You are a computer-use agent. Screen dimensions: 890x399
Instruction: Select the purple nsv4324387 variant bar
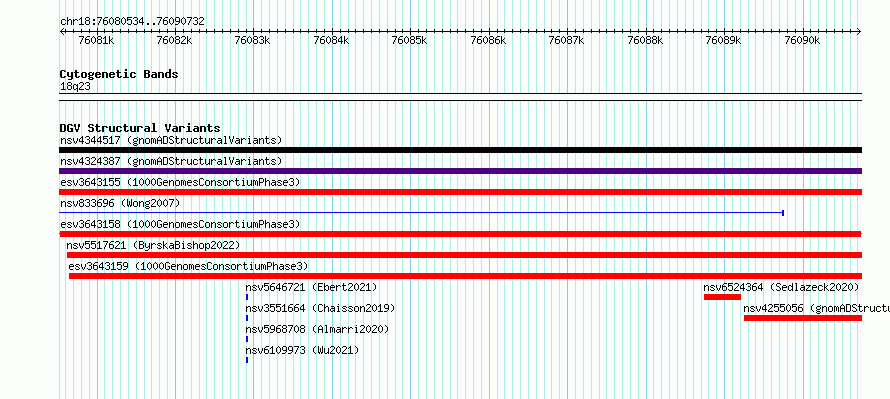pos(460,171)
